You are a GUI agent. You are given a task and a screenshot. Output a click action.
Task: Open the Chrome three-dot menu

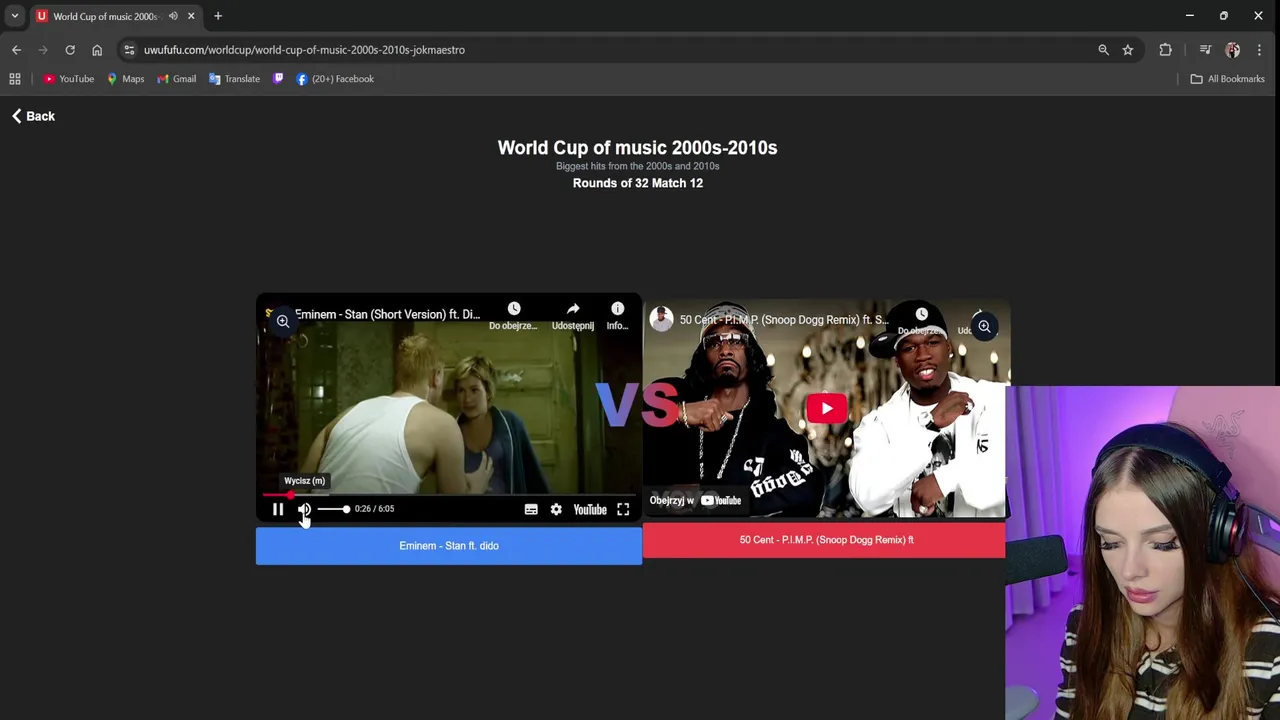pyautogui.click(x=1259, y=50)
